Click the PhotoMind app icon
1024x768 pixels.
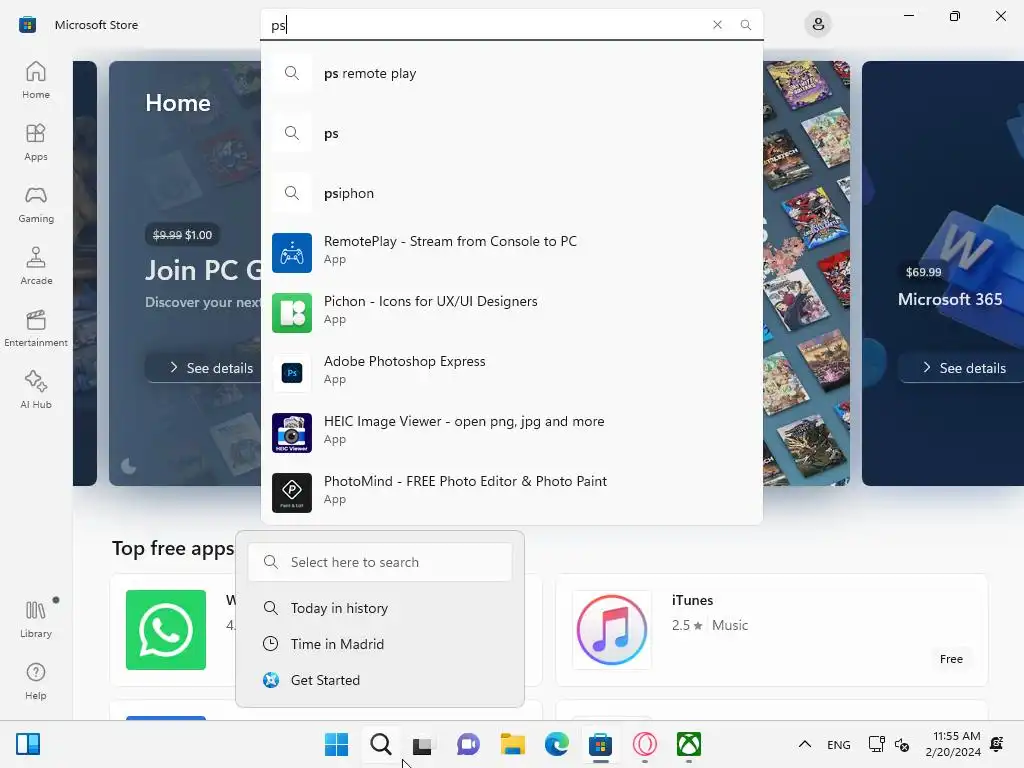tap(292, 493)
